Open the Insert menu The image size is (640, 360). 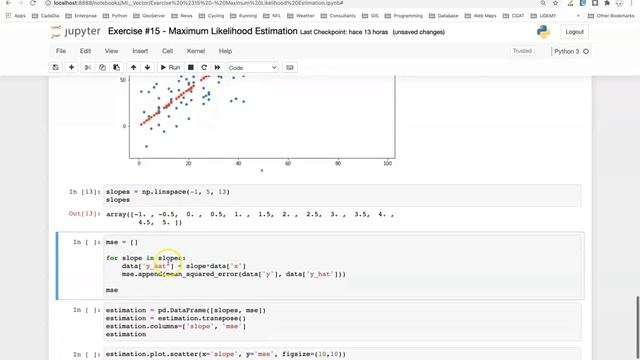(x=140, y=51)
